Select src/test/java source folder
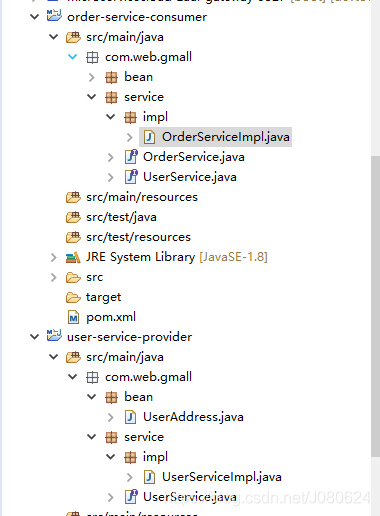This screenshot has height=516, width=380. [121, 217]
